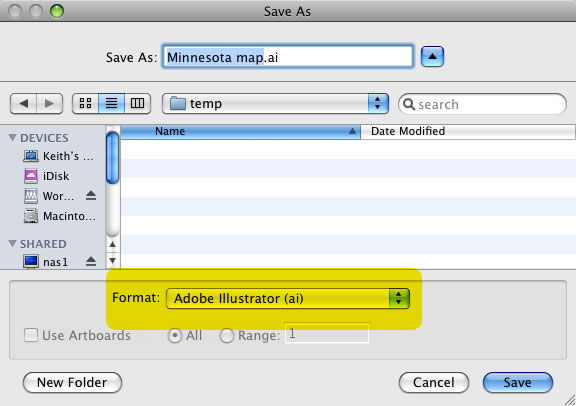Click the Save button

click(x=518, y=382)
